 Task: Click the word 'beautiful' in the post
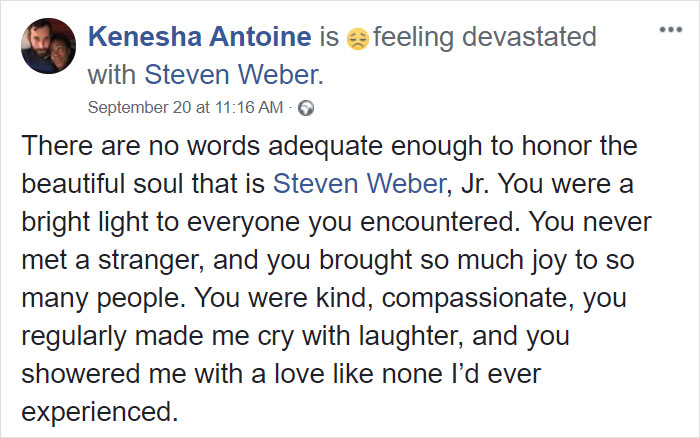pos(73,184)
